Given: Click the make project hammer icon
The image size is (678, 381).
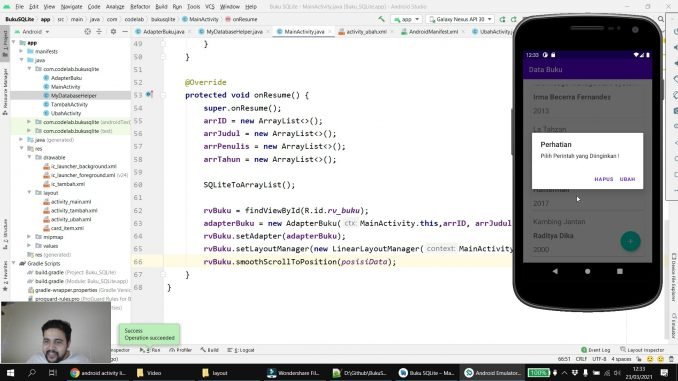Looking at the screenshot, I should click(381, 19).
